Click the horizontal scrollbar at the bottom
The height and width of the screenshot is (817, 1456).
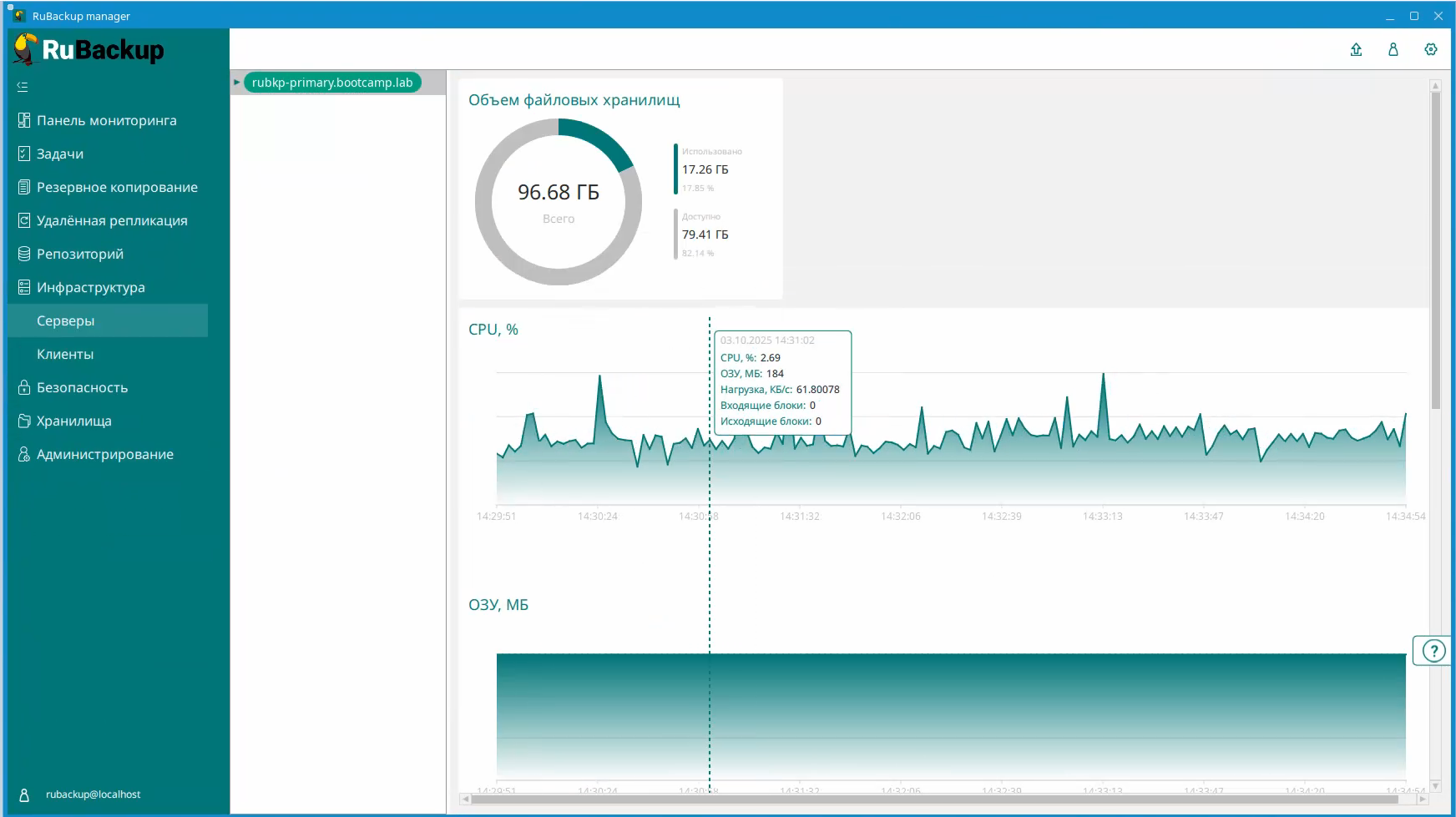[x=933, y=799]
